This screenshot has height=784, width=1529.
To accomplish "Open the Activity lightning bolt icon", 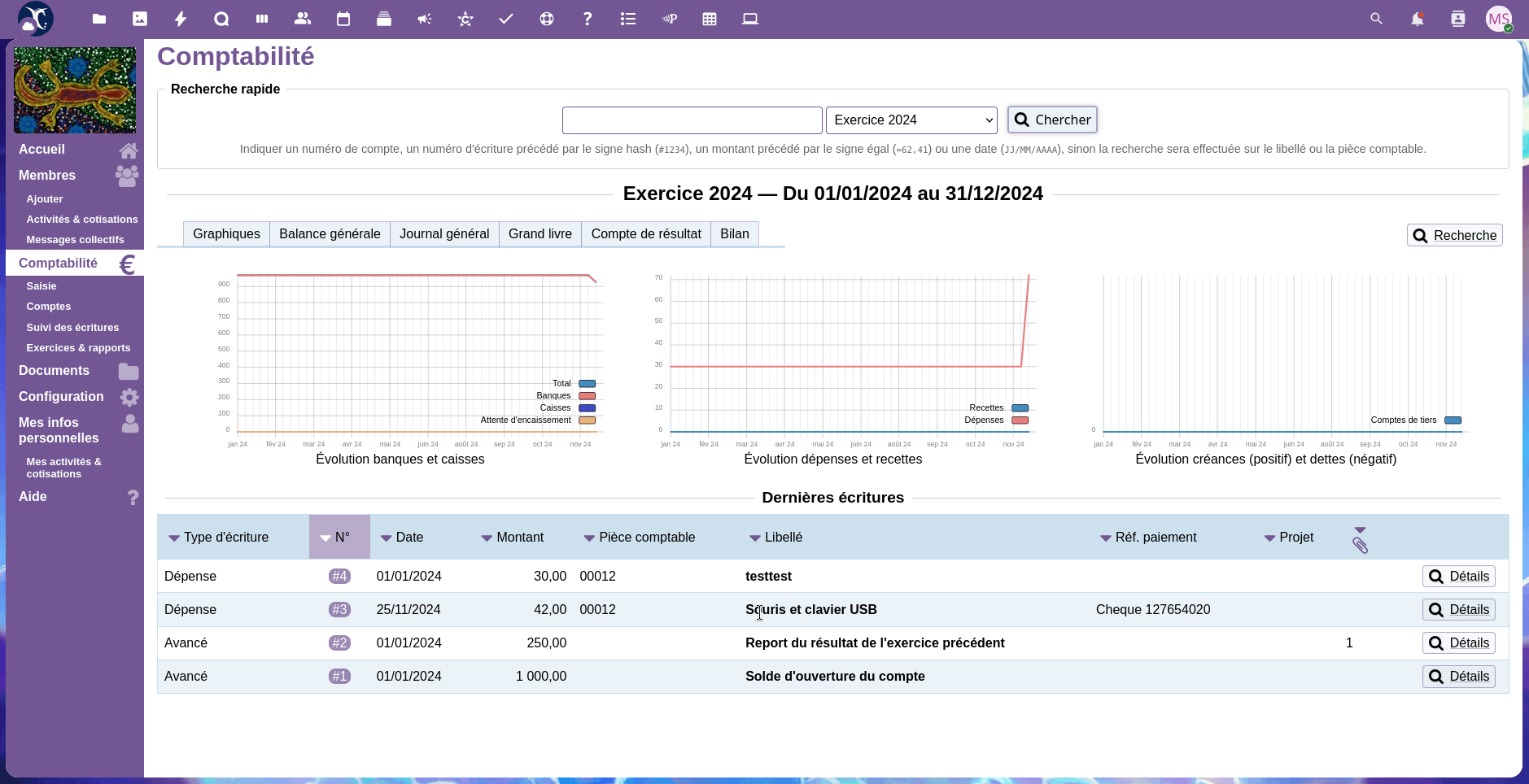I will click(181, 19).
